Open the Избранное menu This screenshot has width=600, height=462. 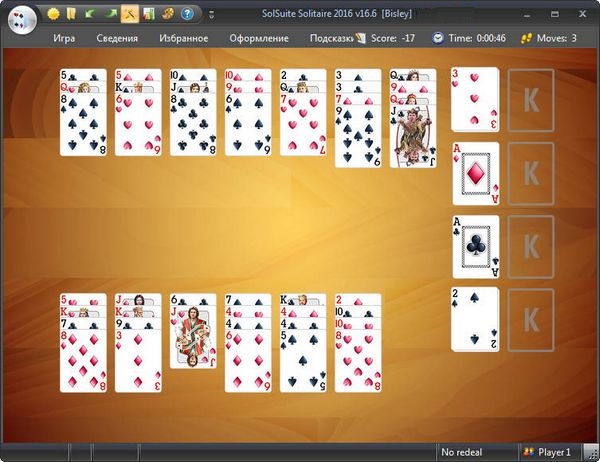tap(183, 38)
